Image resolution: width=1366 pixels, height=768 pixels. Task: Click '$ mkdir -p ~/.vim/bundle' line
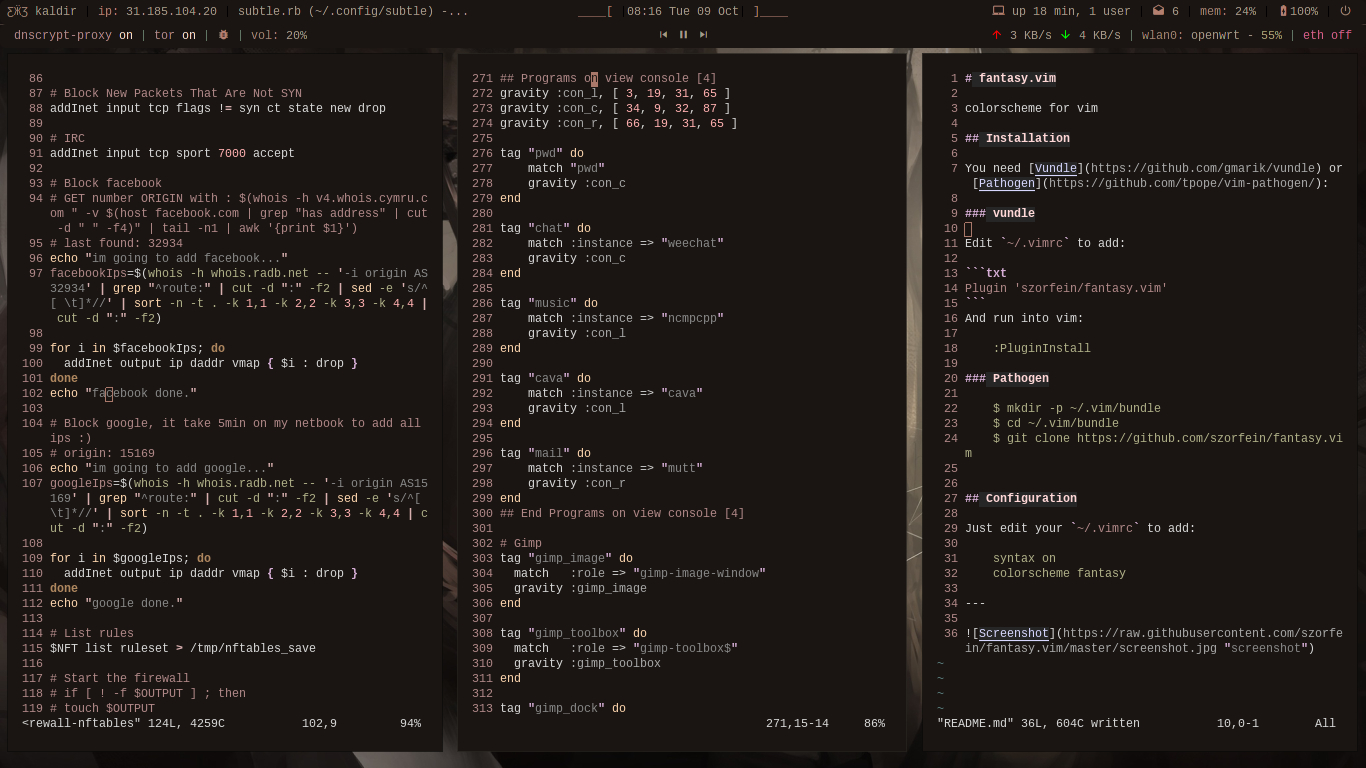tap(1077, 408)
